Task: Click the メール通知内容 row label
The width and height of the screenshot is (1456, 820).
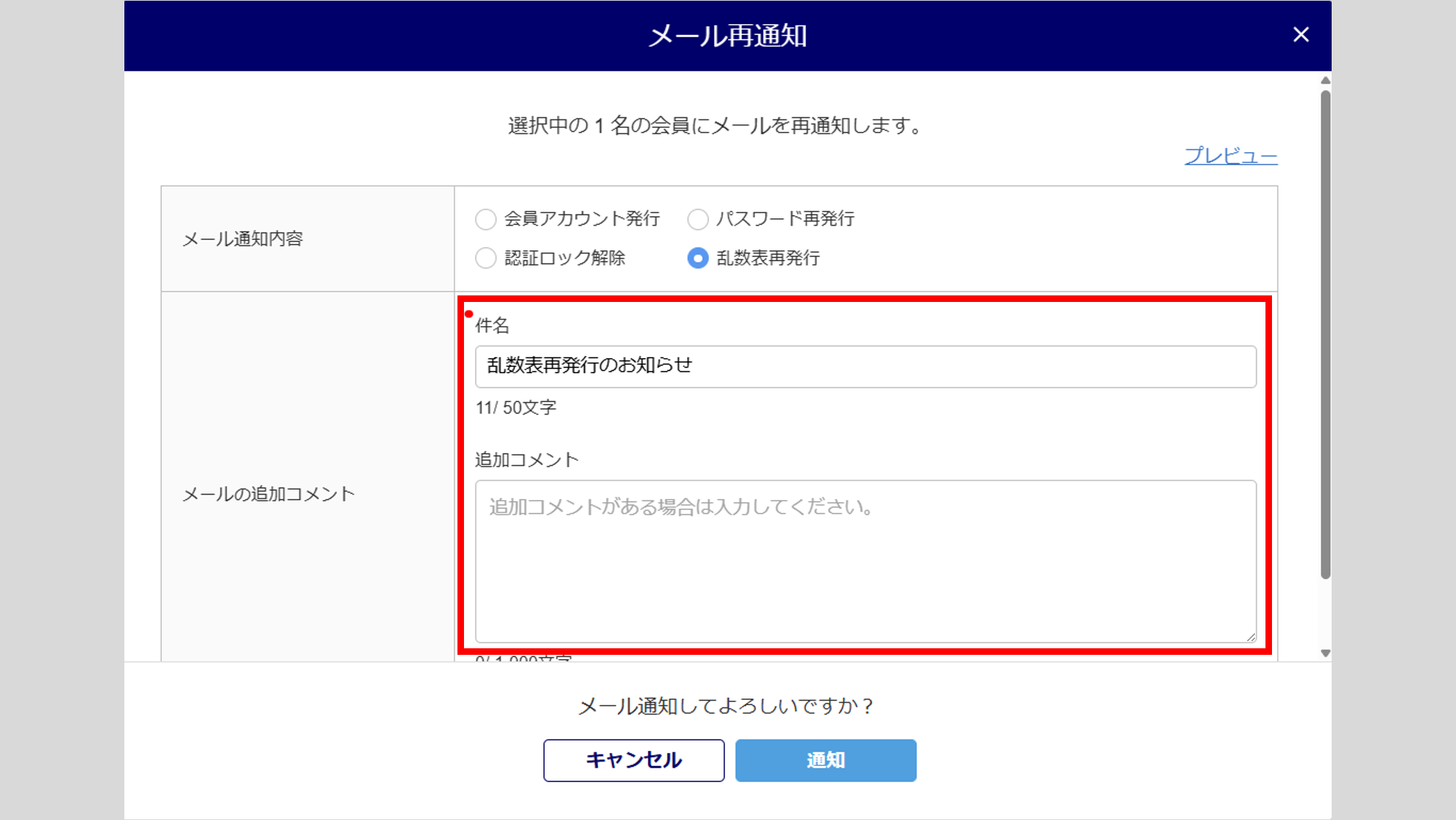Action: tap(242, 239)
